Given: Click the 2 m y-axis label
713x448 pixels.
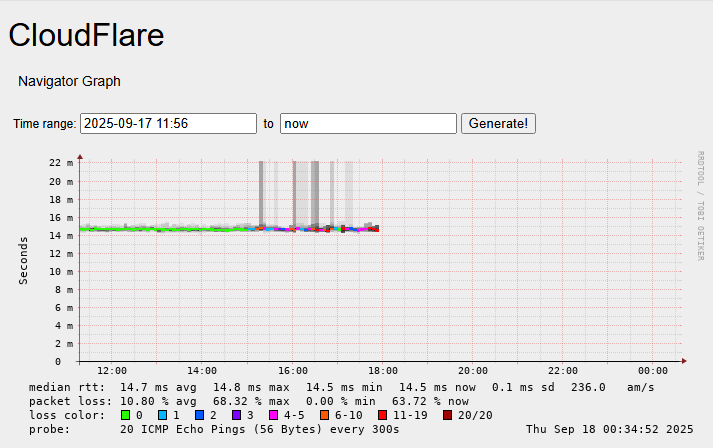Looking at the screenshot, I should pos(64,344).
